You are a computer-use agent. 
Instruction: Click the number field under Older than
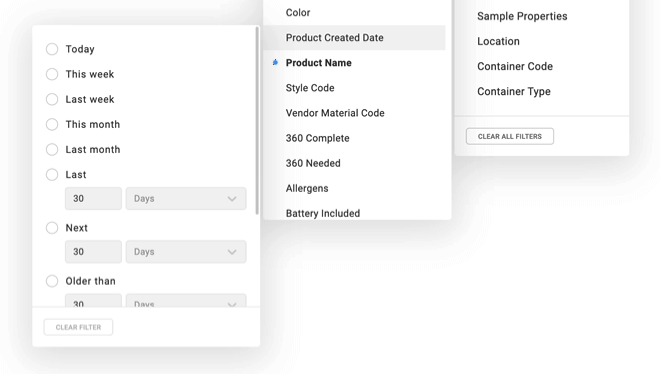[93, 300]
